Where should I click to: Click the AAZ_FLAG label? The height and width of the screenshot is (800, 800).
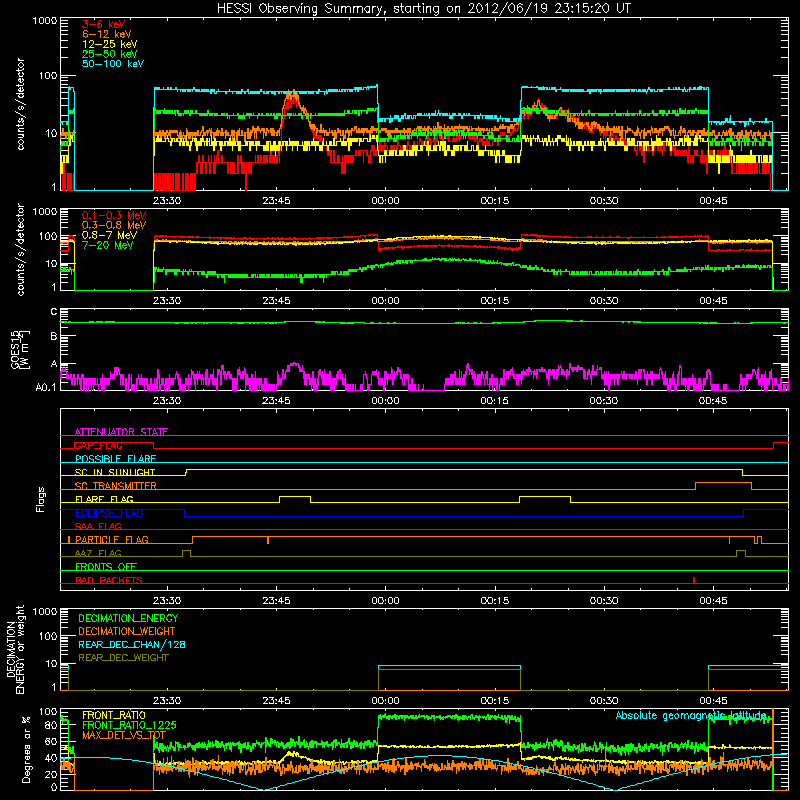(98, 553)
